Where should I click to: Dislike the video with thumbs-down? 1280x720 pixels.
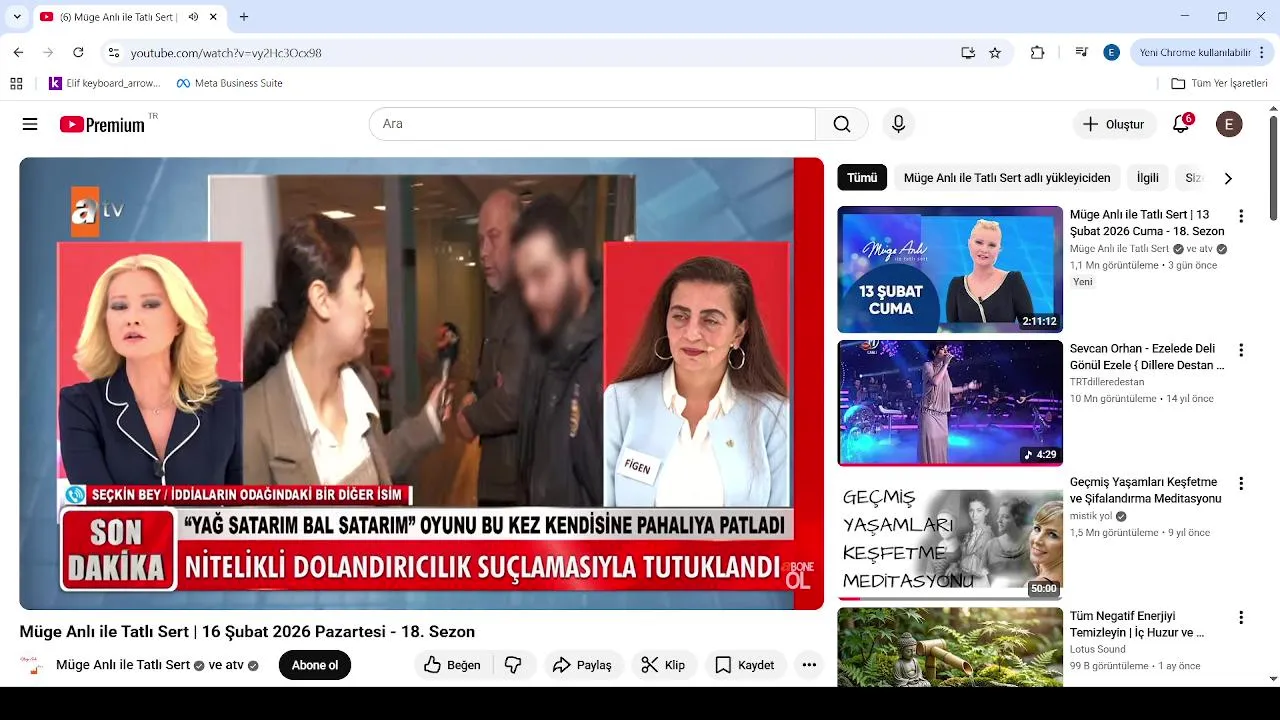coord(513,665)
